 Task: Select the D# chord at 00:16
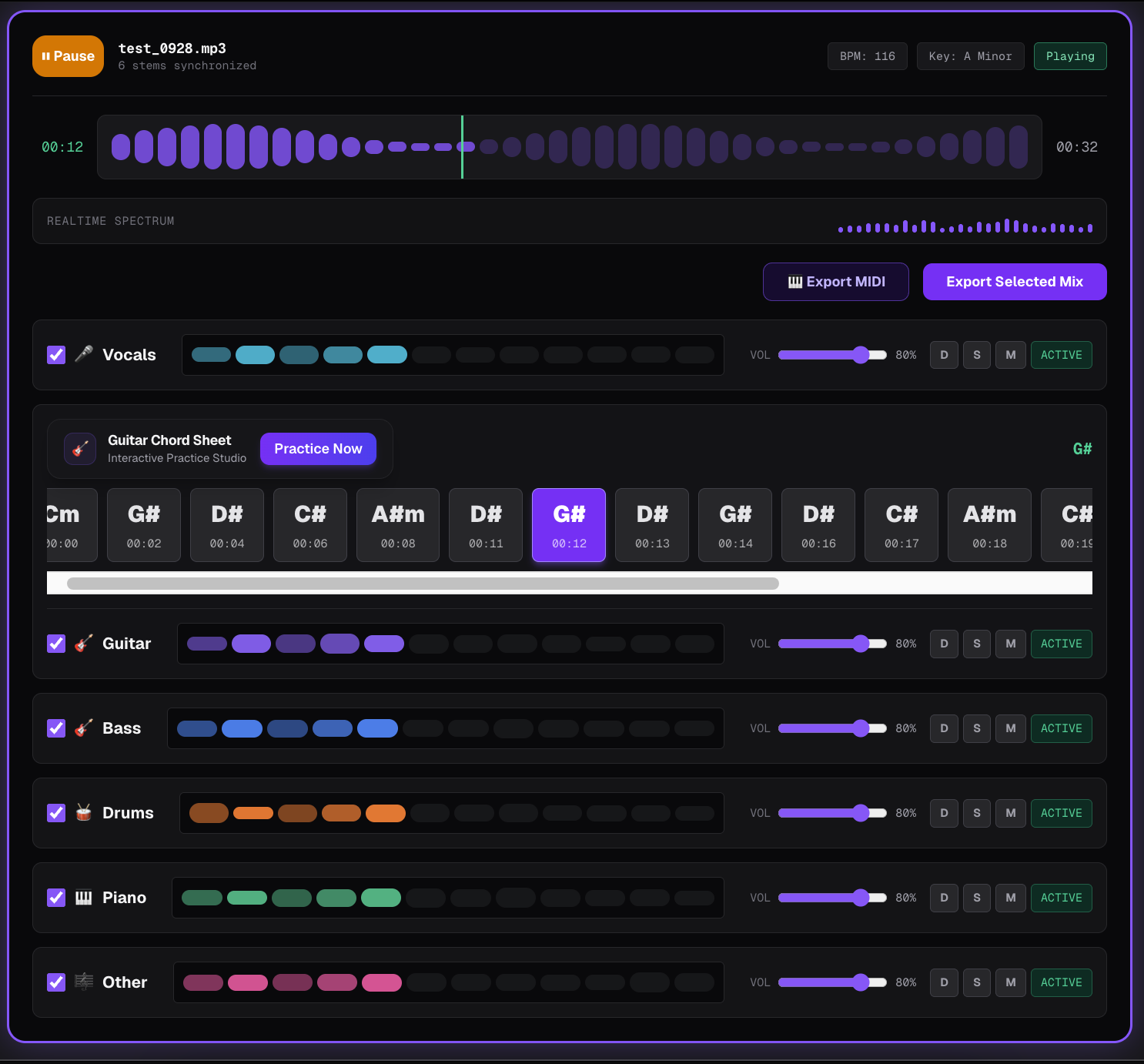[x=818, y=525]
